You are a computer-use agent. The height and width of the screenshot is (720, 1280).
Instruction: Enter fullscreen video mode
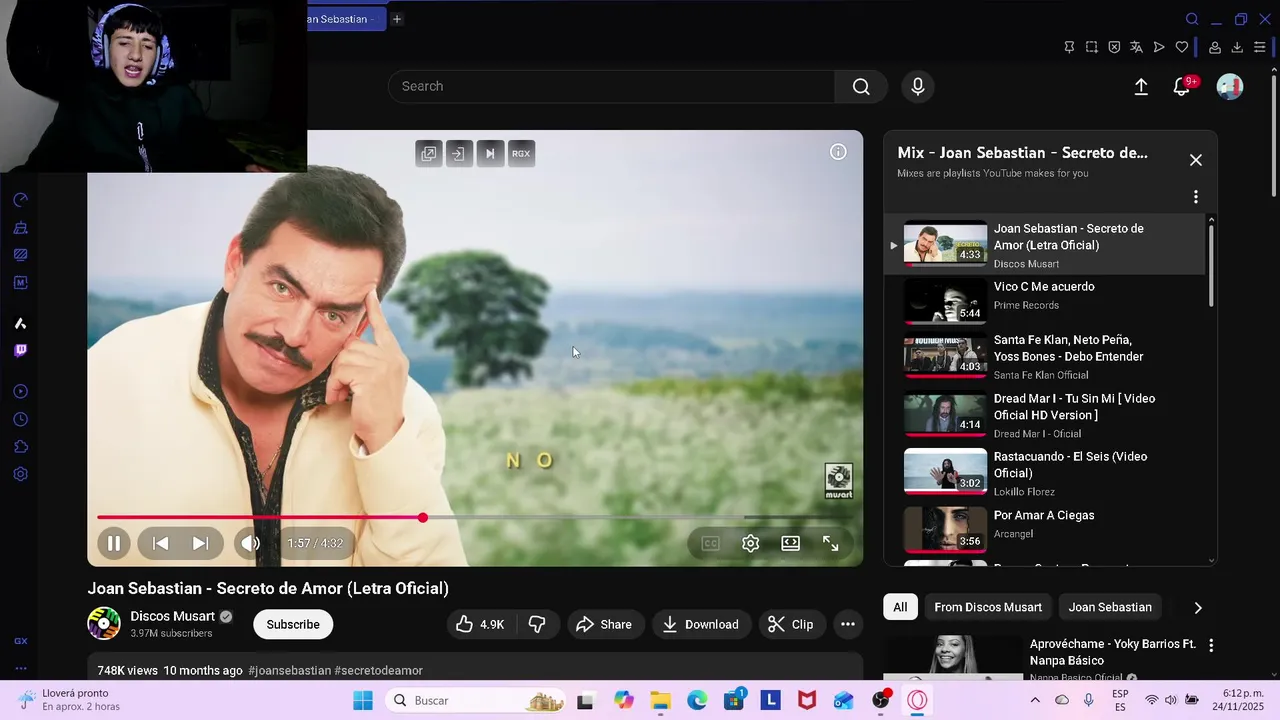(x=830, y=543)
